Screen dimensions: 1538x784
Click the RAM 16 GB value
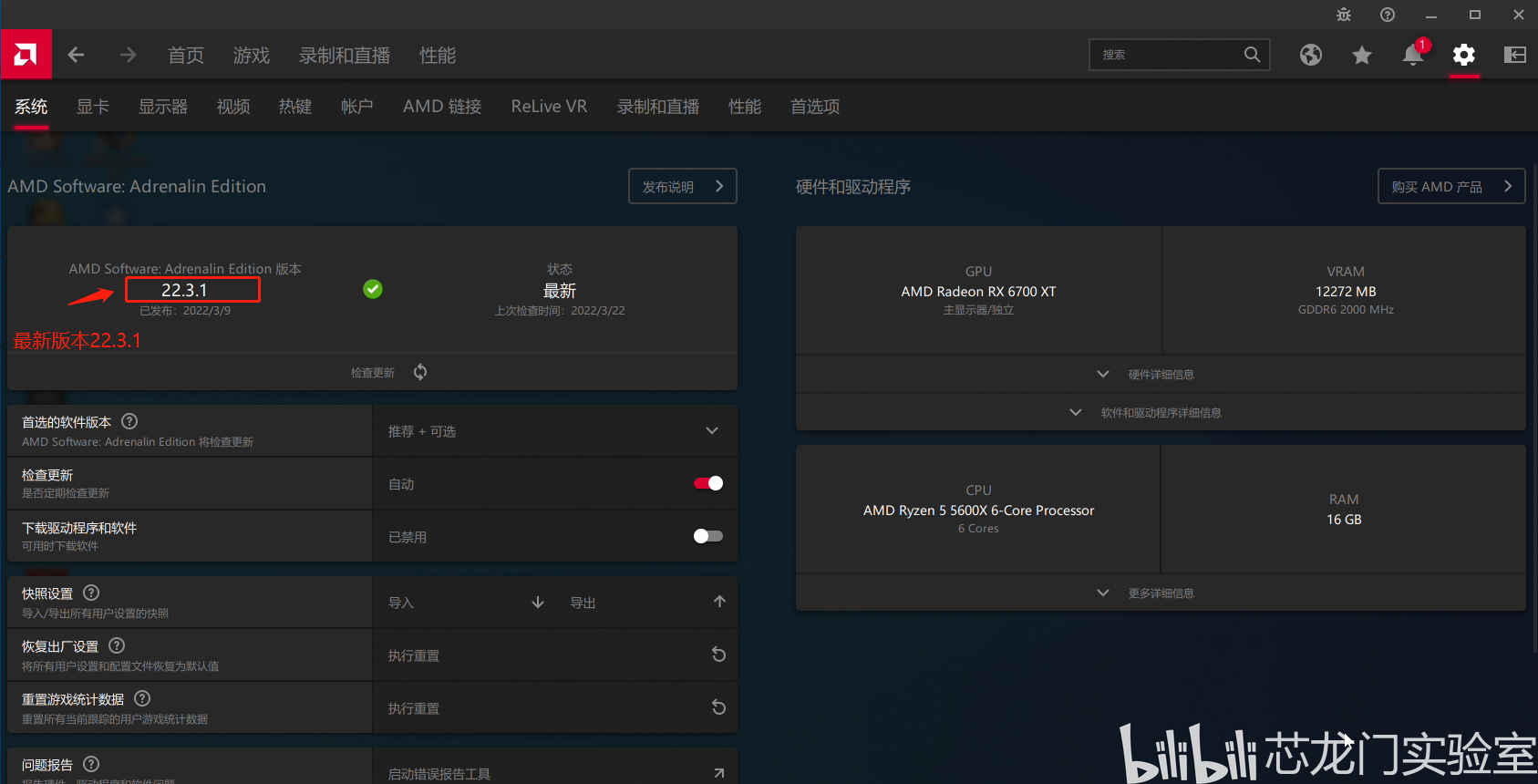click(x=1344, y=520)
